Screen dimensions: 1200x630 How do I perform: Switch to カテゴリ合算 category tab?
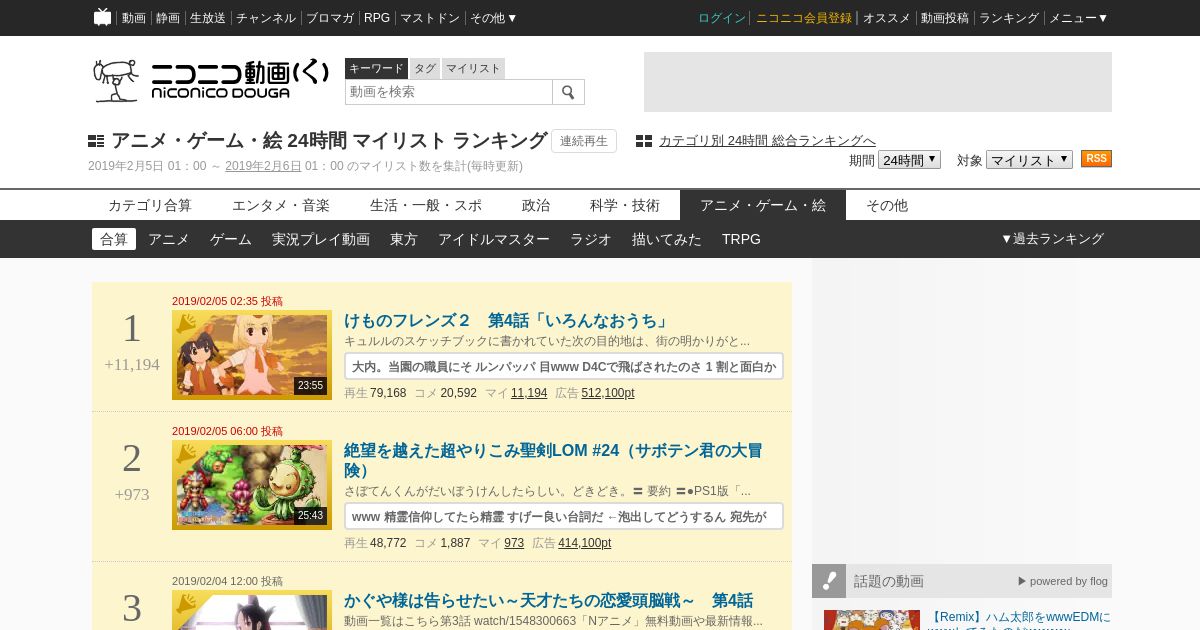point(150,205)
